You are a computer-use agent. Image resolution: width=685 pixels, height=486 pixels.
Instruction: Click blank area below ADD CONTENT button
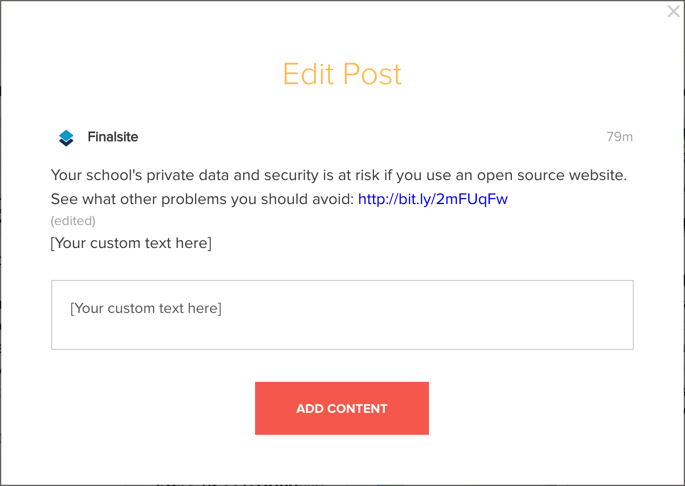pyautogui.click(x=342, y=457)
